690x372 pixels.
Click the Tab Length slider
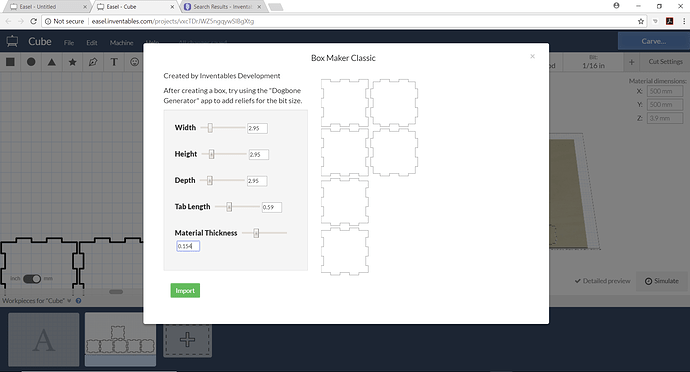point(237,207)
